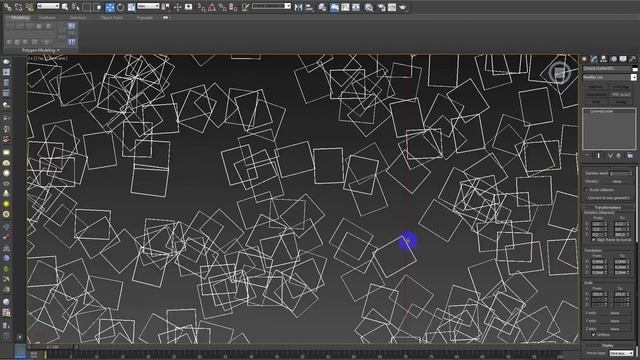This screenshot has height=360, width=640.
Task: Toggle the Avoid collisions checkbox
Action: 587,190
